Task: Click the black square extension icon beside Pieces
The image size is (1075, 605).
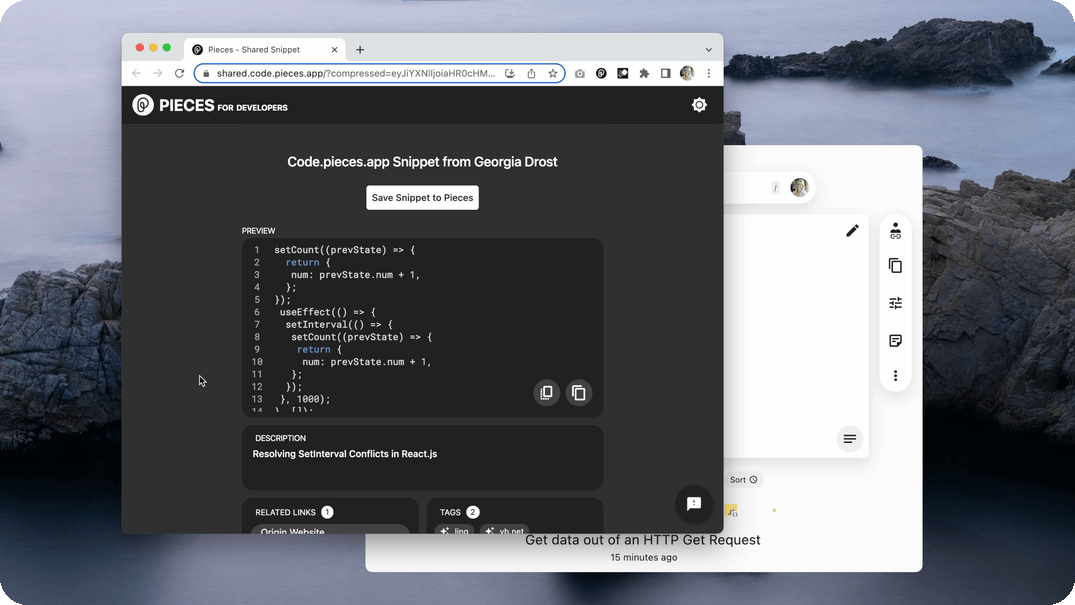Action: 623,73
